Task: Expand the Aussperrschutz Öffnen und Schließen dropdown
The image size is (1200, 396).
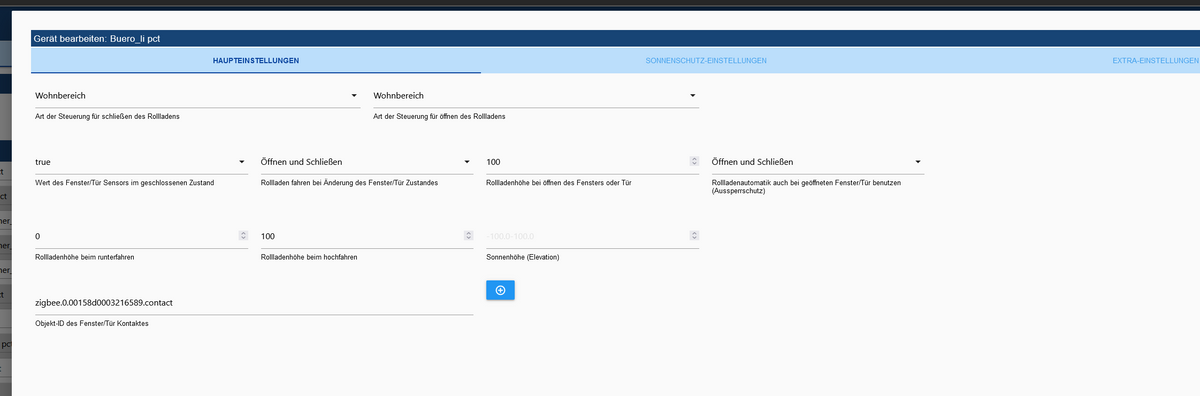Action: coord(816,162)
